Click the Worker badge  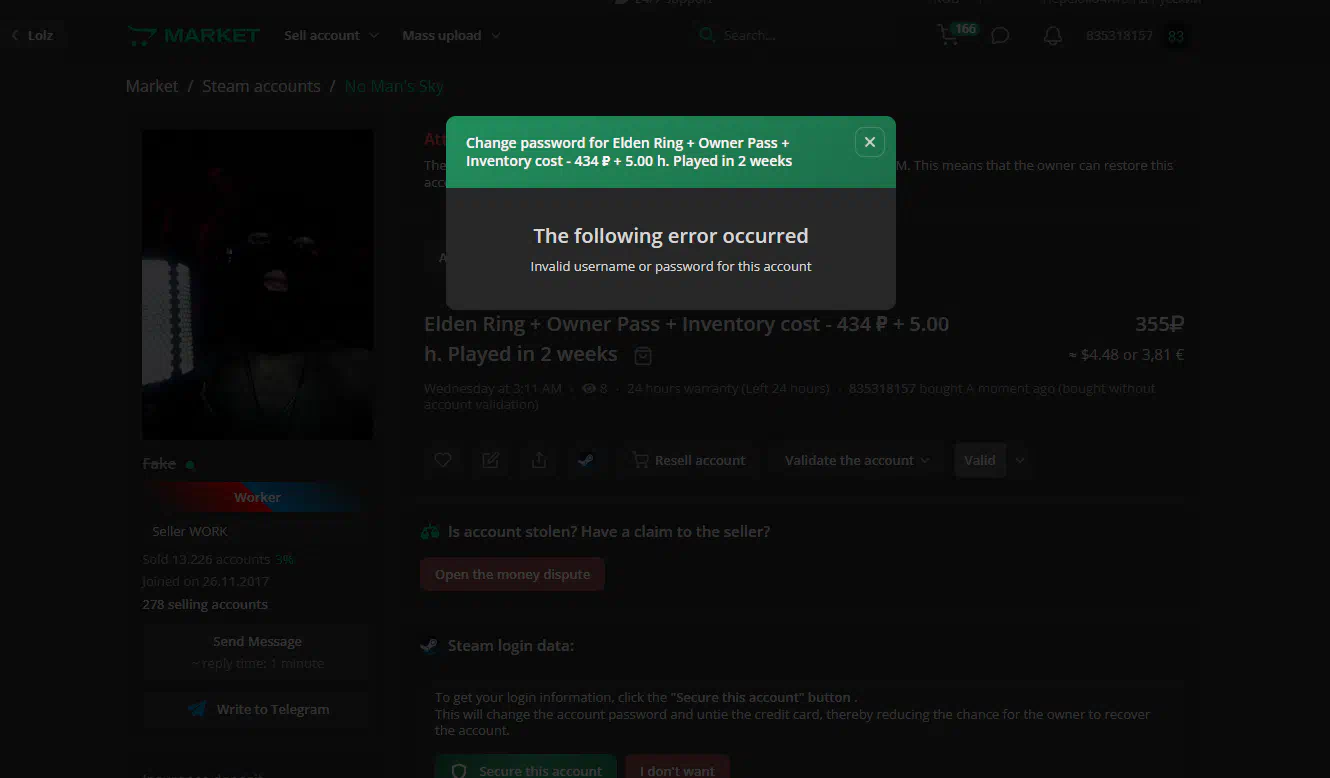257,497
